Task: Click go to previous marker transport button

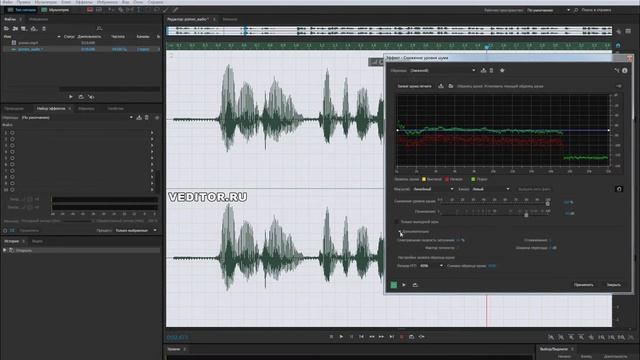Action: (x=362, y=337)
